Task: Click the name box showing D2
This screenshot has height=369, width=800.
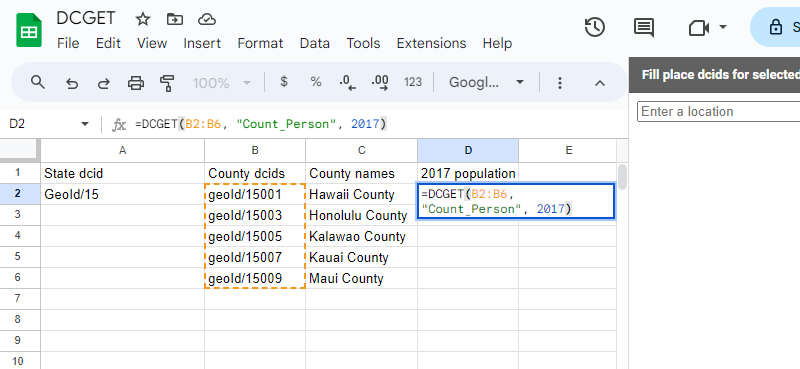Action: click(43, 124)
